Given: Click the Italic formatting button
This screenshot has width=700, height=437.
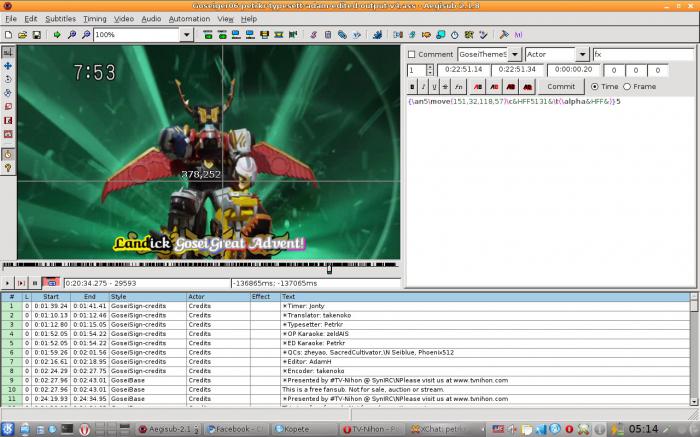Looking at the screenshot, I should click(x=423, y=87).
